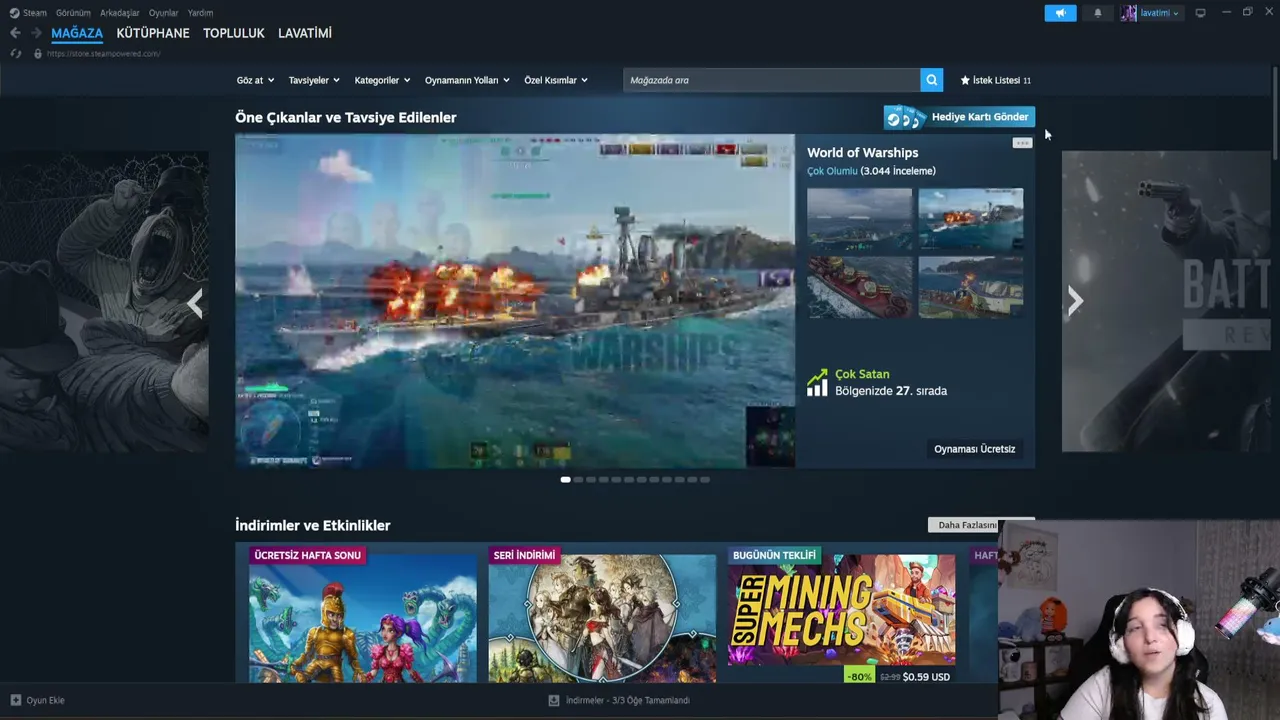
Task: Expand the Tavsiyeler dropdown
Action: (x=314, y=80)
